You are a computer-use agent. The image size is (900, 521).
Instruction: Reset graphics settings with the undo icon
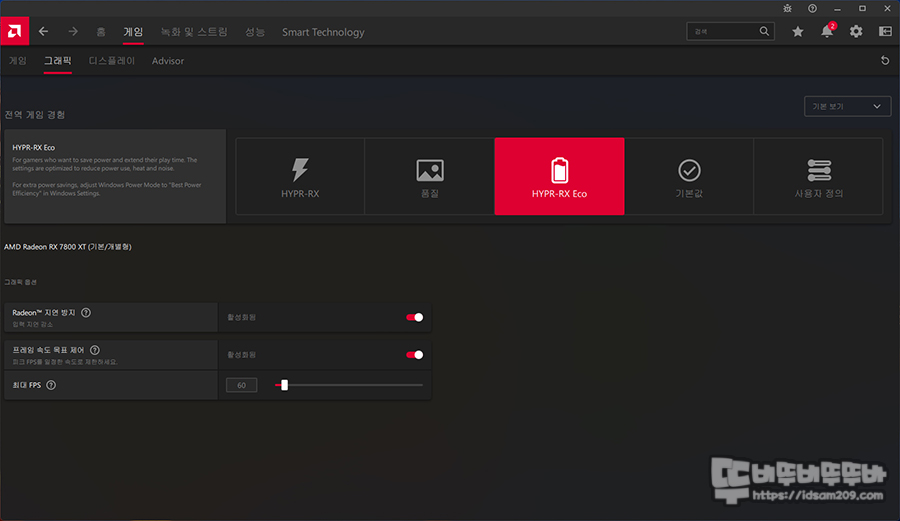(x=885, y=60)
